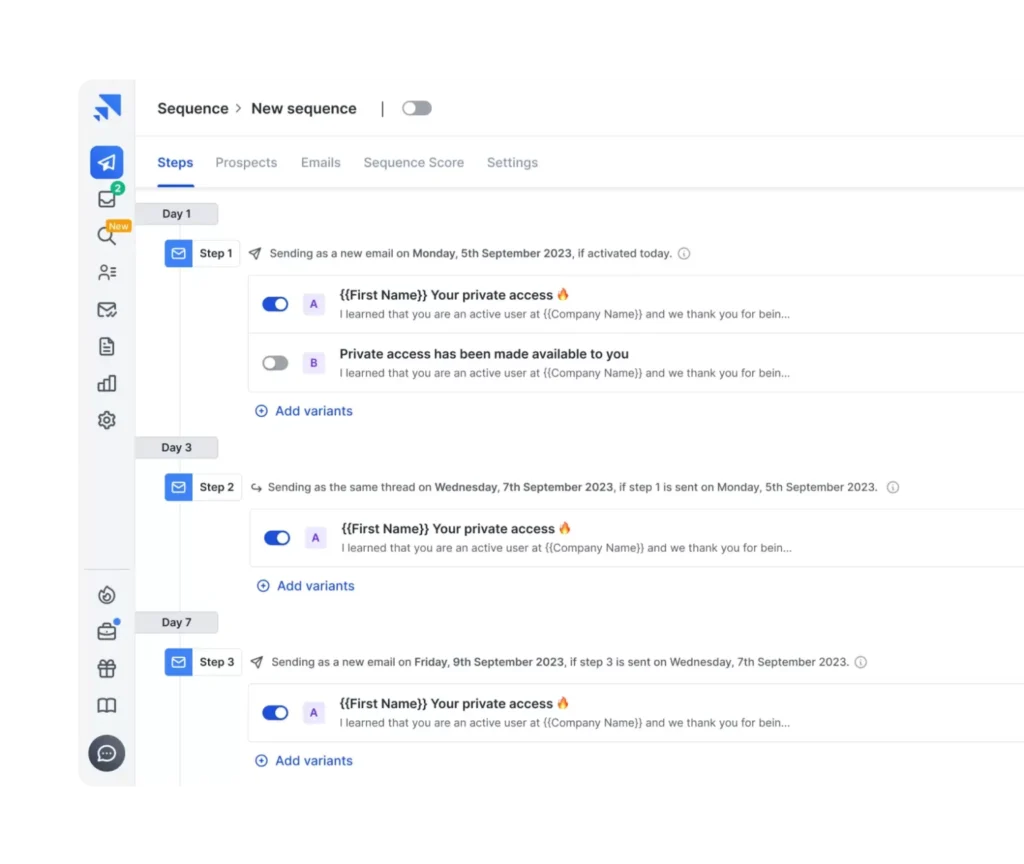The image size is (1024, 864).
Task: Add variants to Step 3
Action: [x=304, y=761]
